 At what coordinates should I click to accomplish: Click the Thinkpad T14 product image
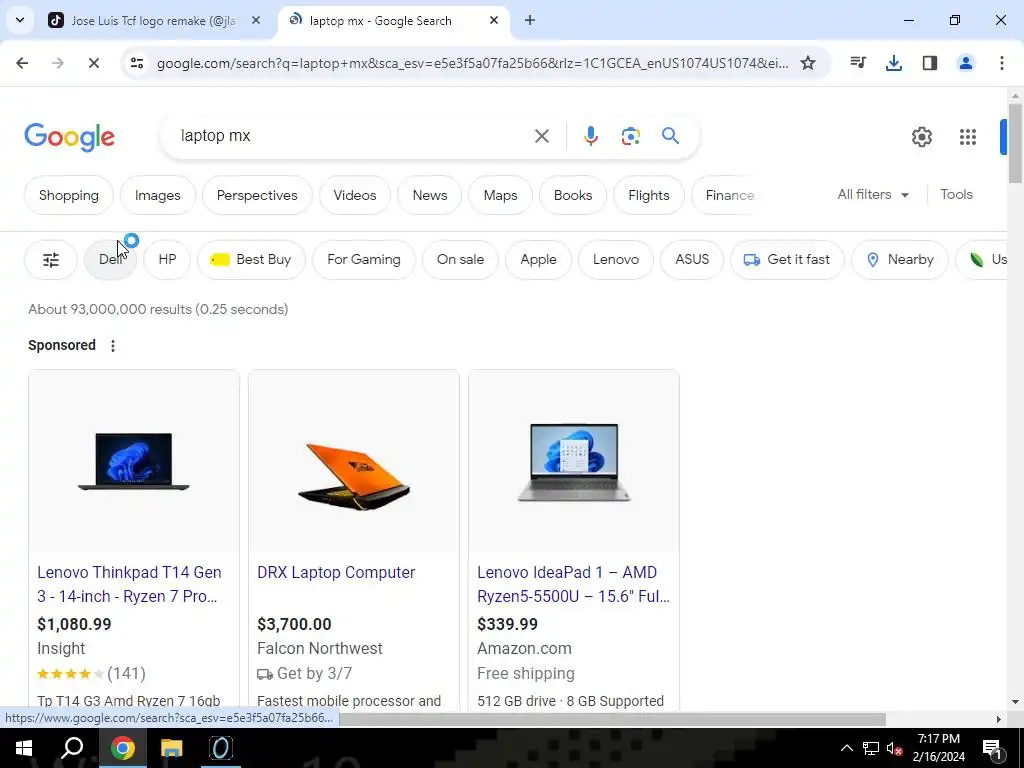click(134, 461)
